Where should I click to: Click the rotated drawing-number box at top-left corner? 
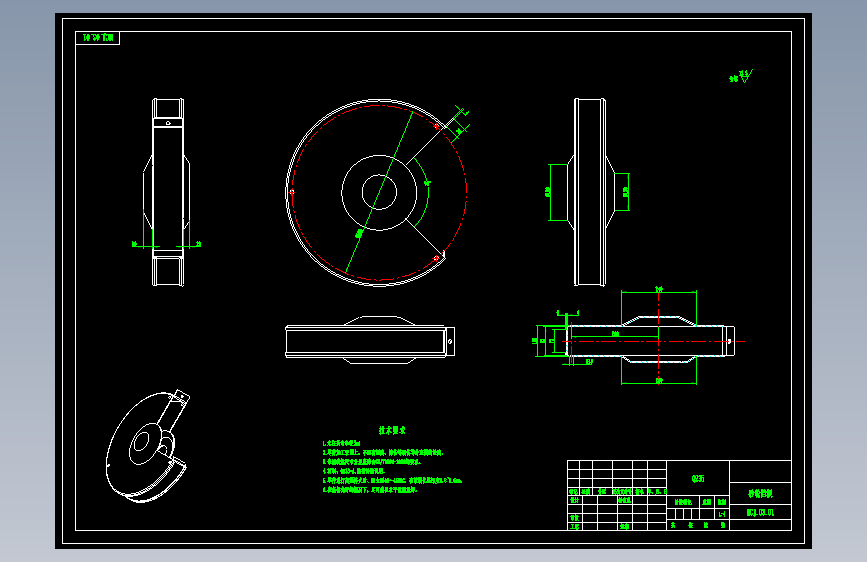click(x=97, y=38)
